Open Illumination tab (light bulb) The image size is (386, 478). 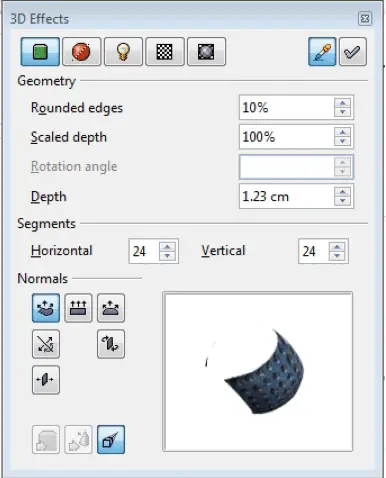pos(123,52)
